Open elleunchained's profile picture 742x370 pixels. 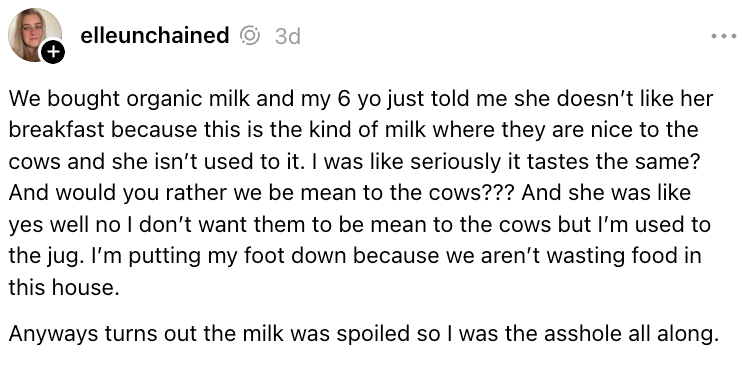35,35
